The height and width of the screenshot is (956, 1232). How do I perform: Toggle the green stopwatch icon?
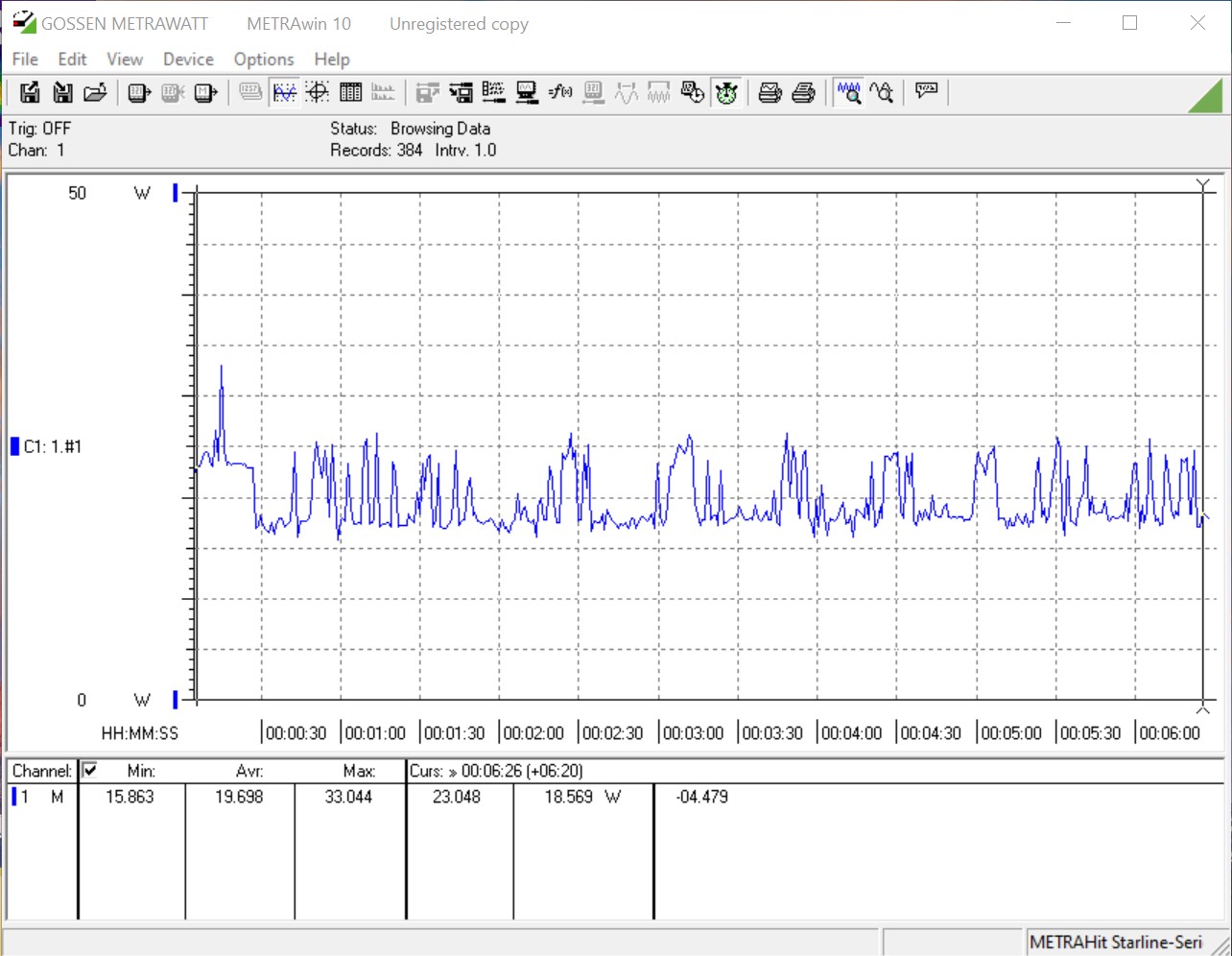(x=726, y=92)
